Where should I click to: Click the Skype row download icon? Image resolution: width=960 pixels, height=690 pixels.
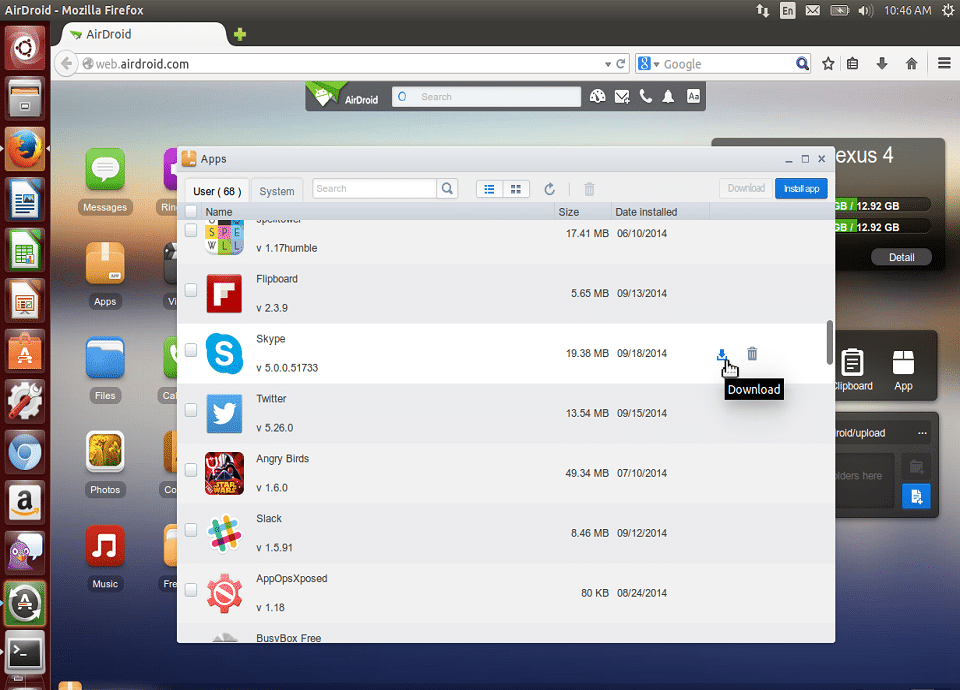[722, 353]
